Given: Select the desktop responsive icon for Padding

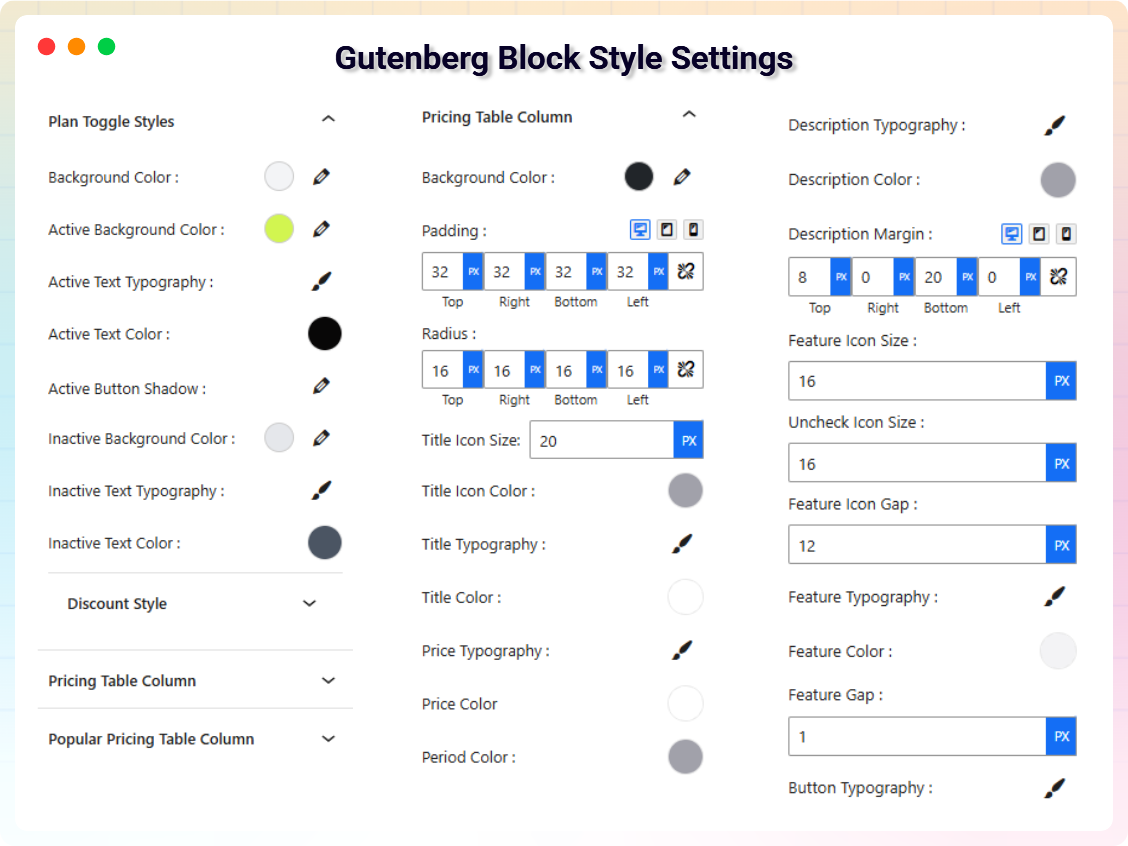Looking at the screenshot, I should 639,229.
